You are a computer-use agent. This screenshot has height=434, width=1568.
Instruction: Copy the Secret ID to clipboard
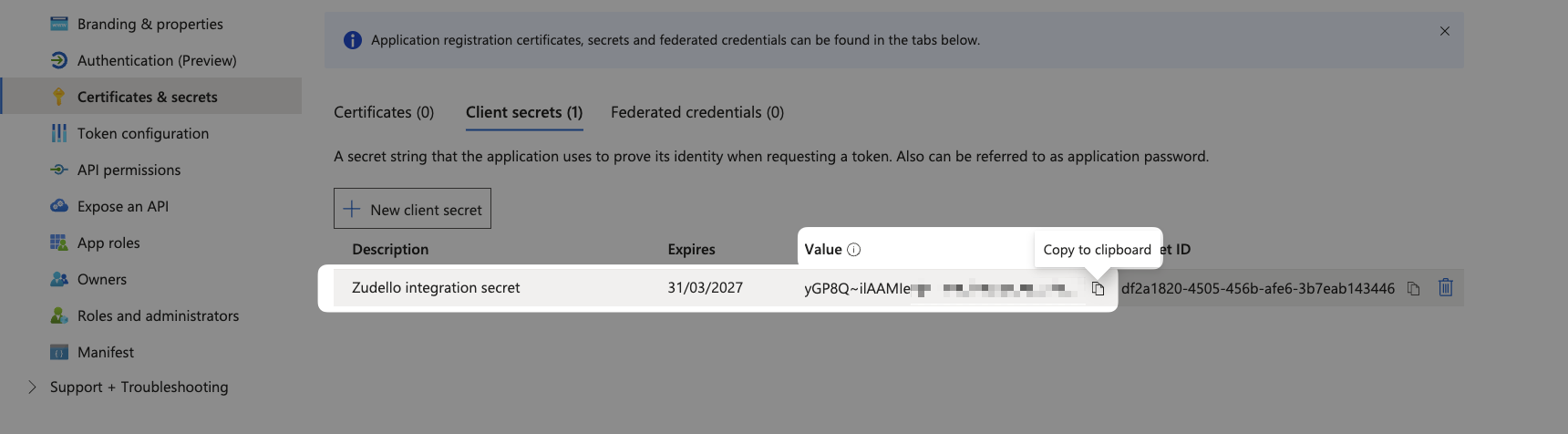click(x=1413, y=288)
